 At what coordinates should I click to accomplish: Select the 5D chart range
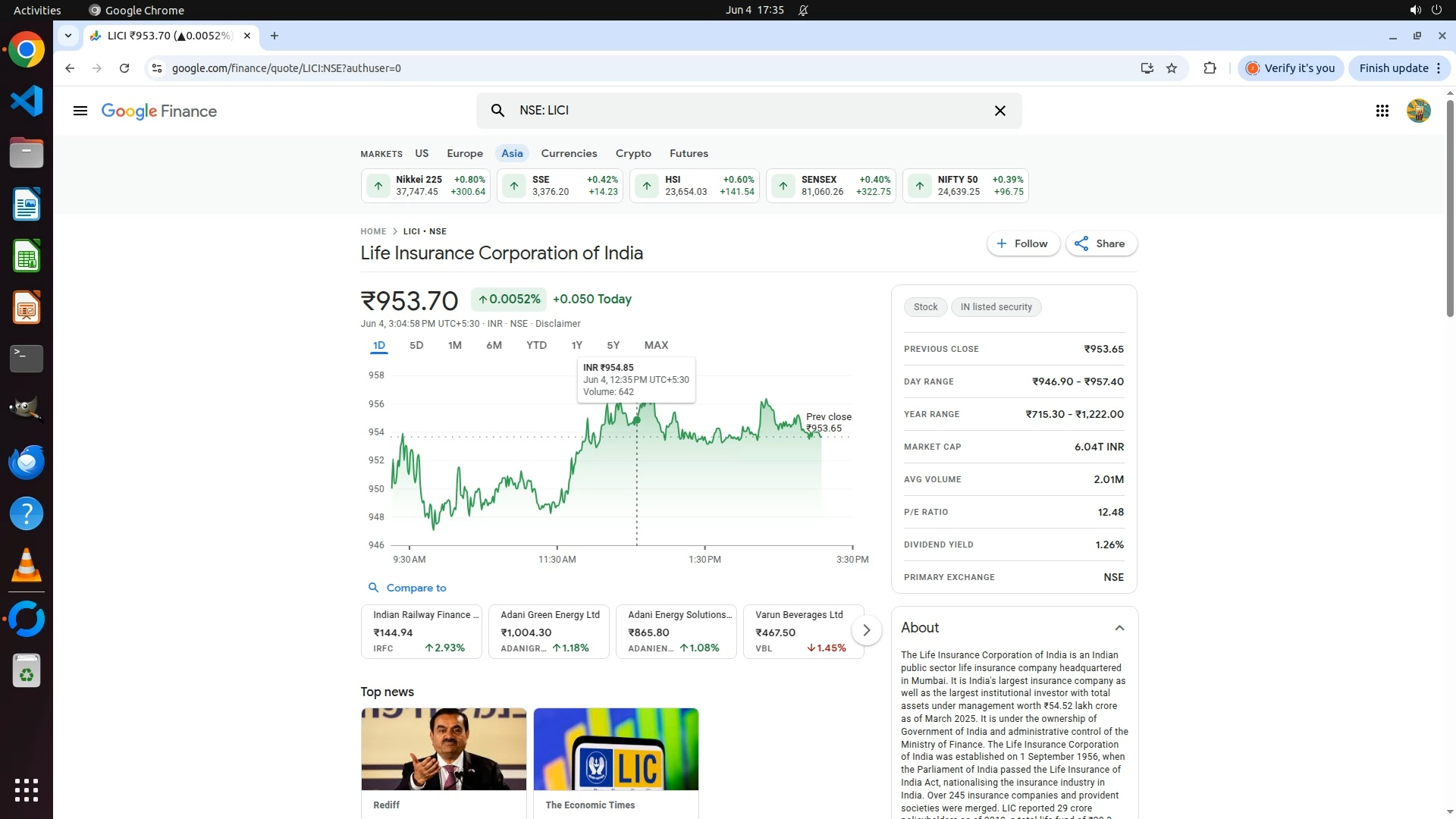pos(416,345)
